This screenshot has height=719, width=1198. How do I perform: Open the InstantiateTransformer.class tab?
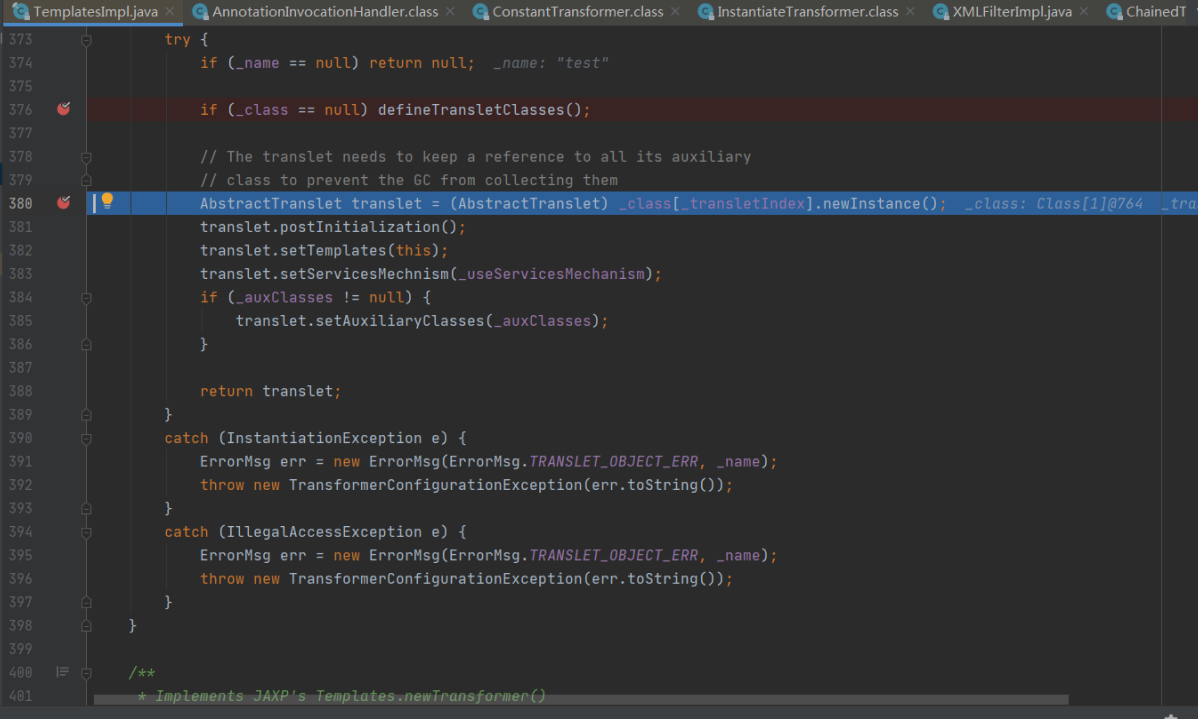point(808,11)
